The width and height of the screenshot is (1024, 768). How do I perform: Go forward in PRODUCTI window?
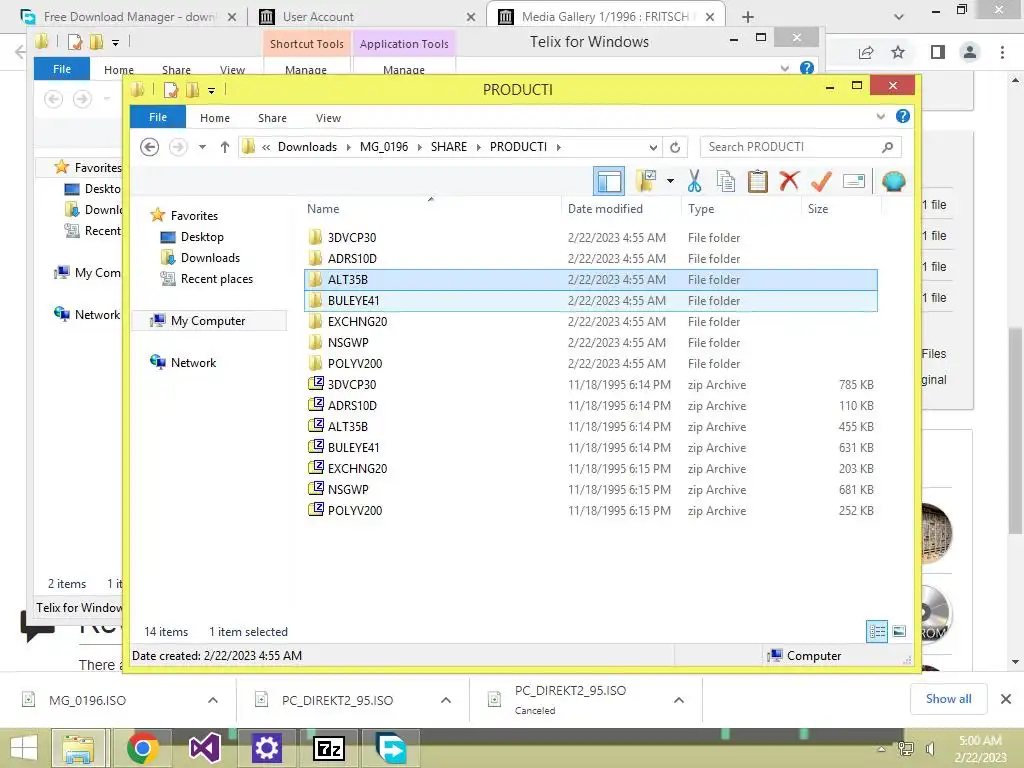pyautogui.click(x=178, y=147)
